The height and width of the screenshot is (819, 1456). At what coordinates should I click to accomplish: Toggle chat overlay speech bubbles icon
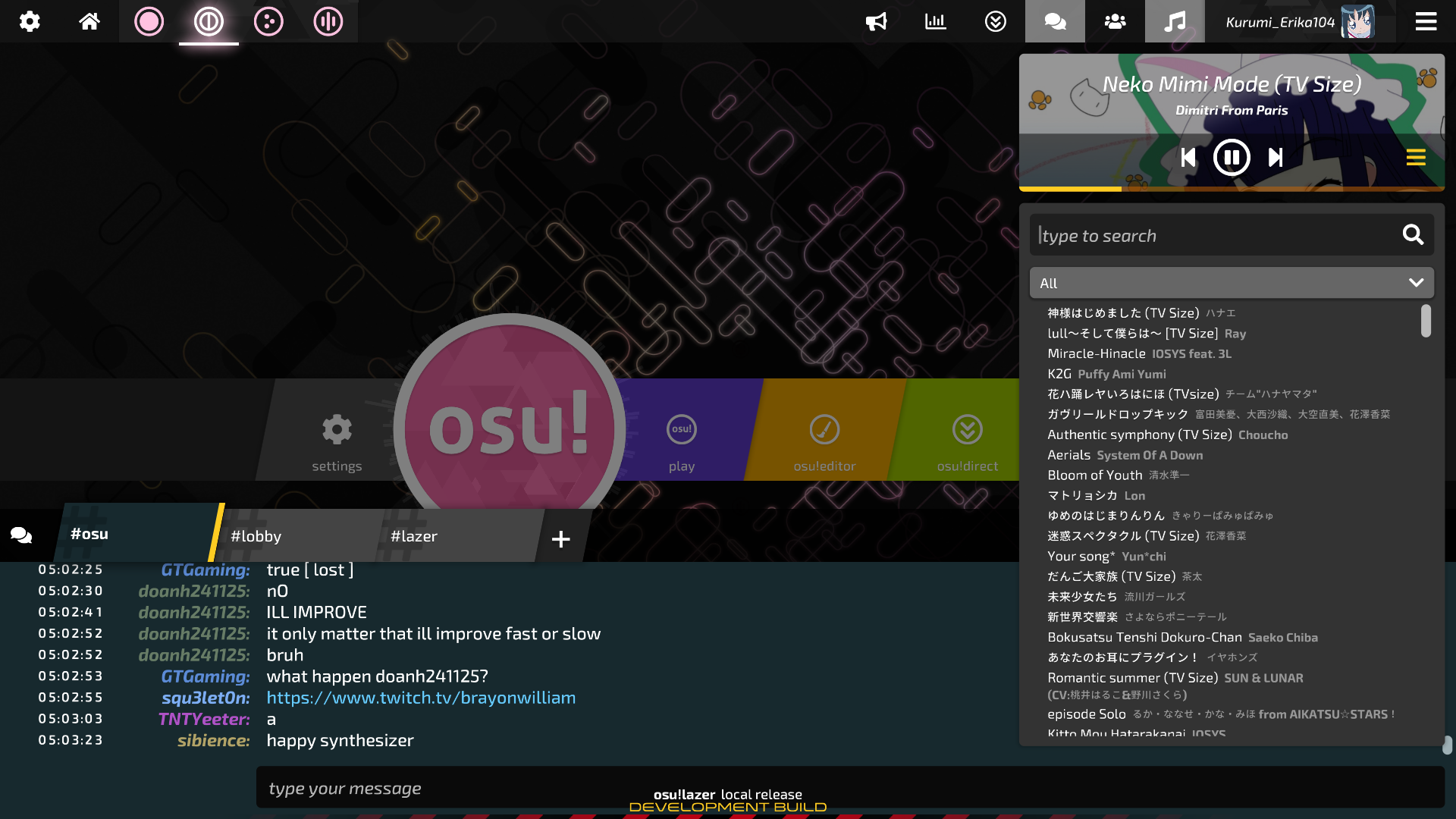[x=1055, y=21]
